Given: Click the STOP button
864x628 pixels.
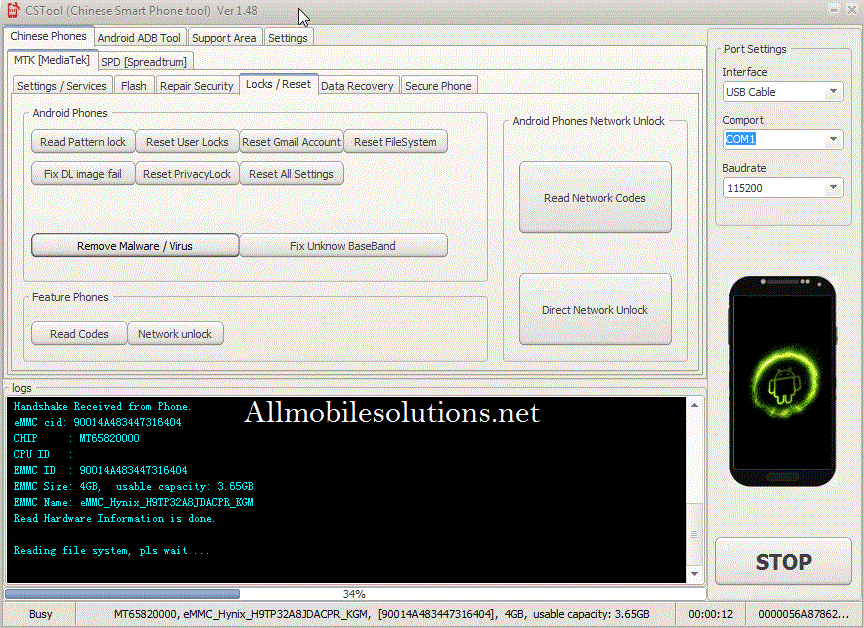Looking at the screenshot, I should 783,561.
